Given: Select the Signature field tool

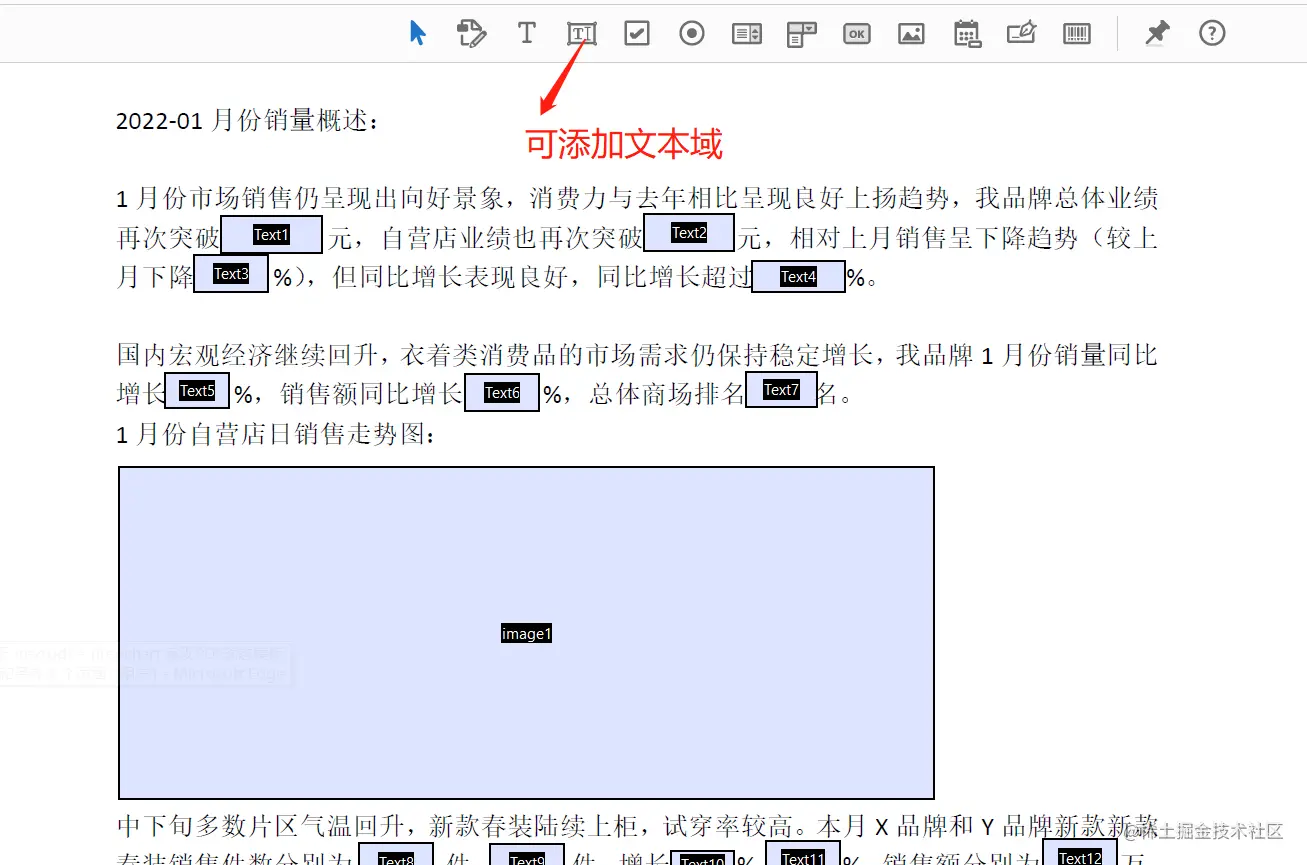Looking at the screenshot, I should [1021, 33].
